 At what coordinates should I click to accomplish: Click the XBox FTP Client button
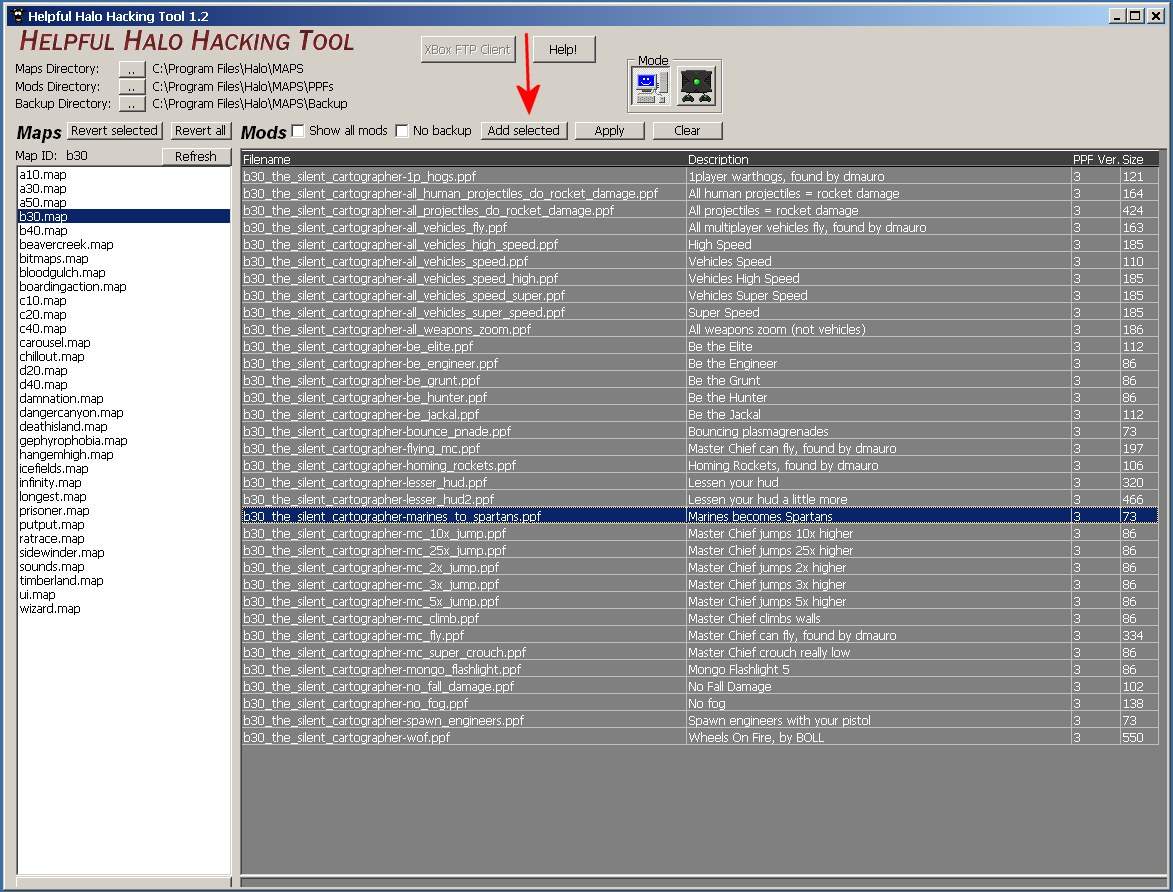[x=468, y=49]
